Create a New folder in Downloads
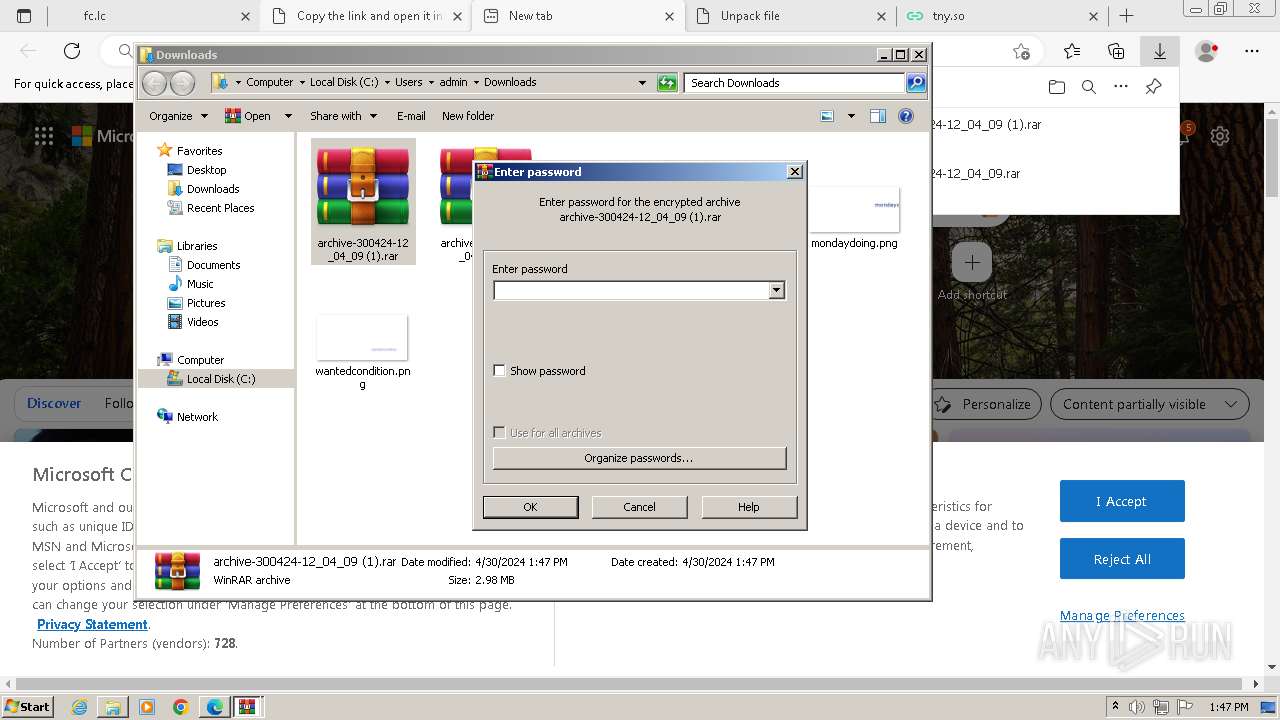 [x=468, y=116]
